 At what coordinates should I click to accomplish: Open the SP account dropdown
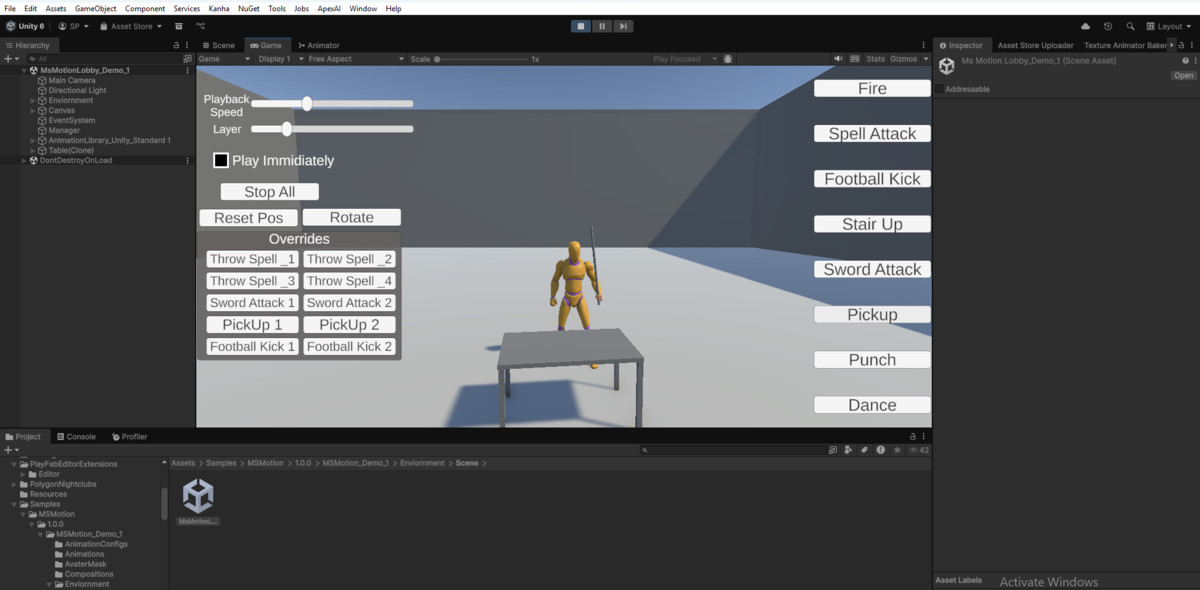73,26
